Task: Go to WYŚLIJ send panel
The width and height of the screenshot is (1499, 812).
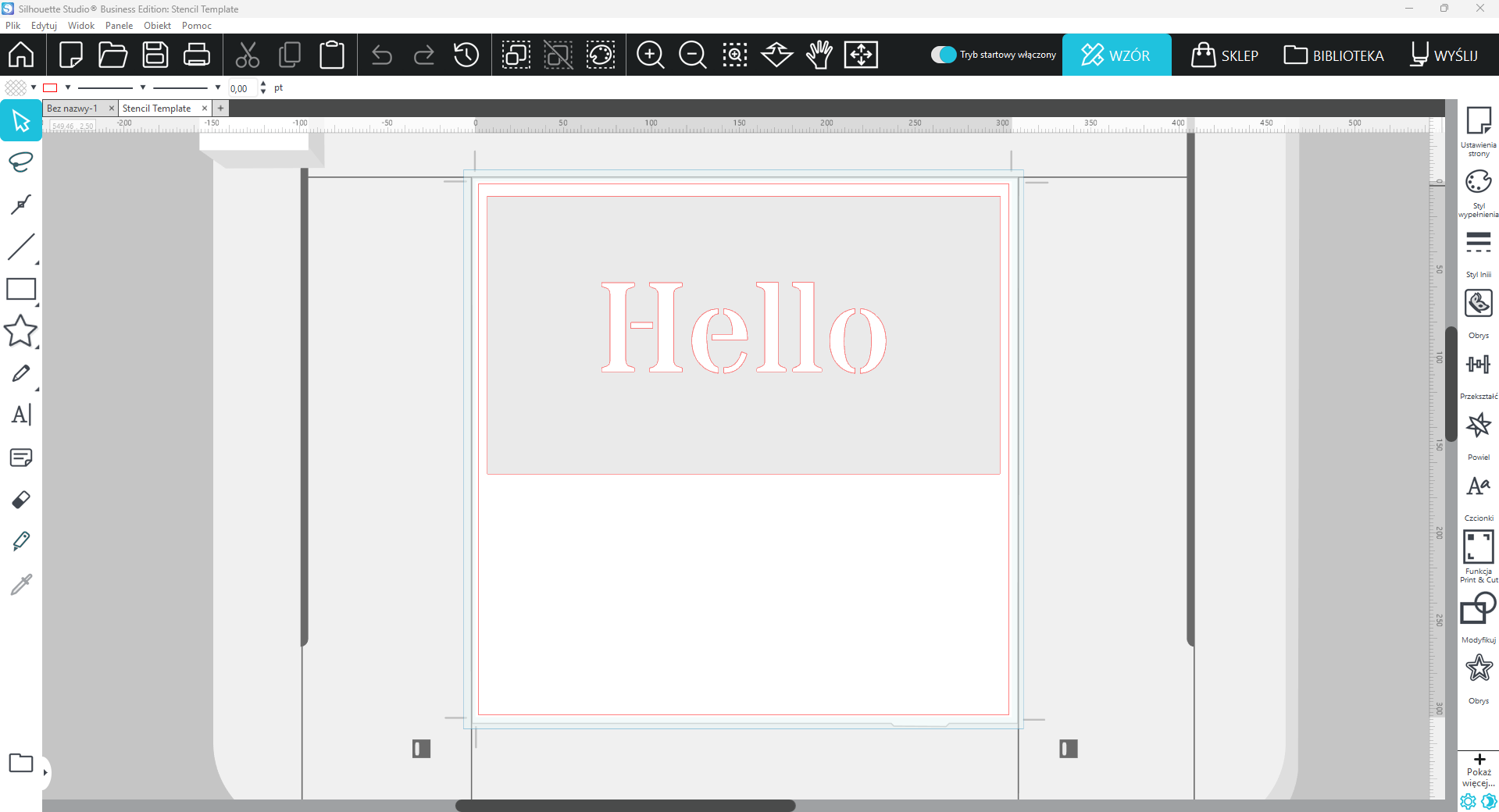Action: pyautogui.click(x=1444, y=55)
